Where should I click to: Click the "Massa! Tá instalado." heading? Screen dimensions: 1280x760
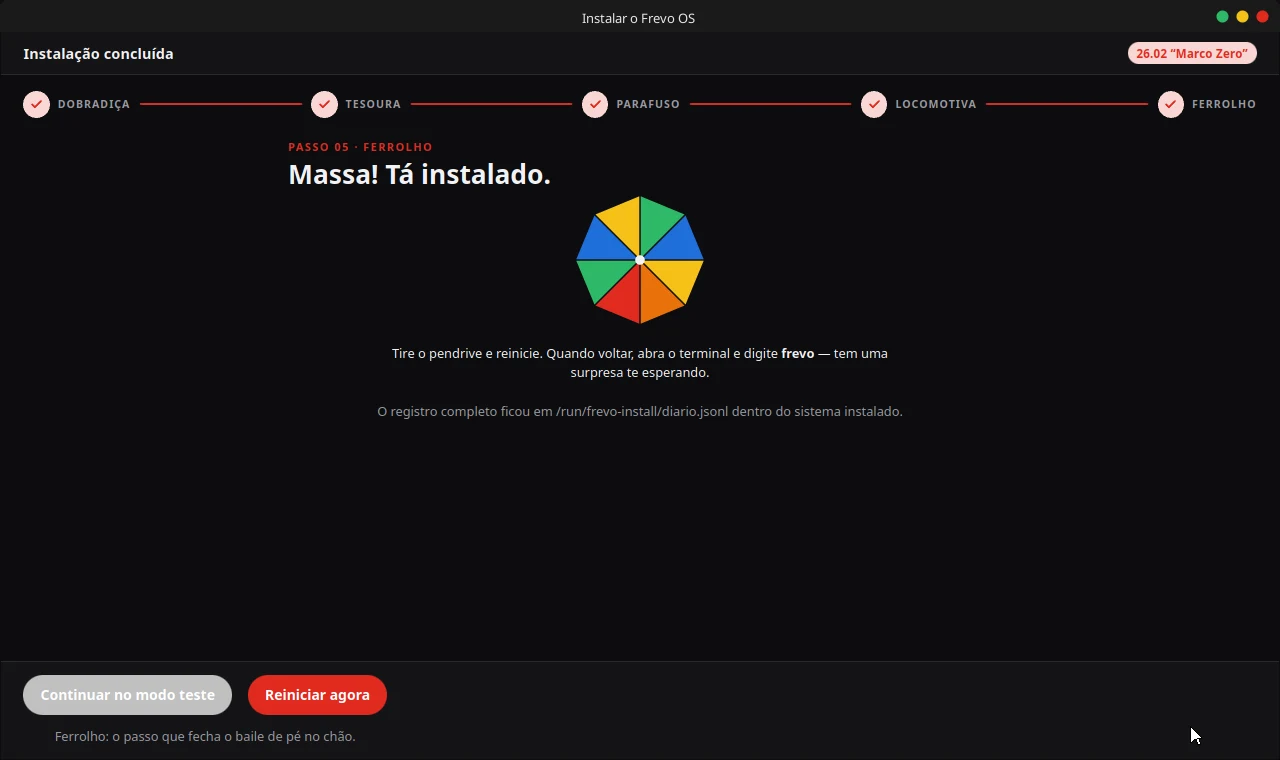[419, 174]
